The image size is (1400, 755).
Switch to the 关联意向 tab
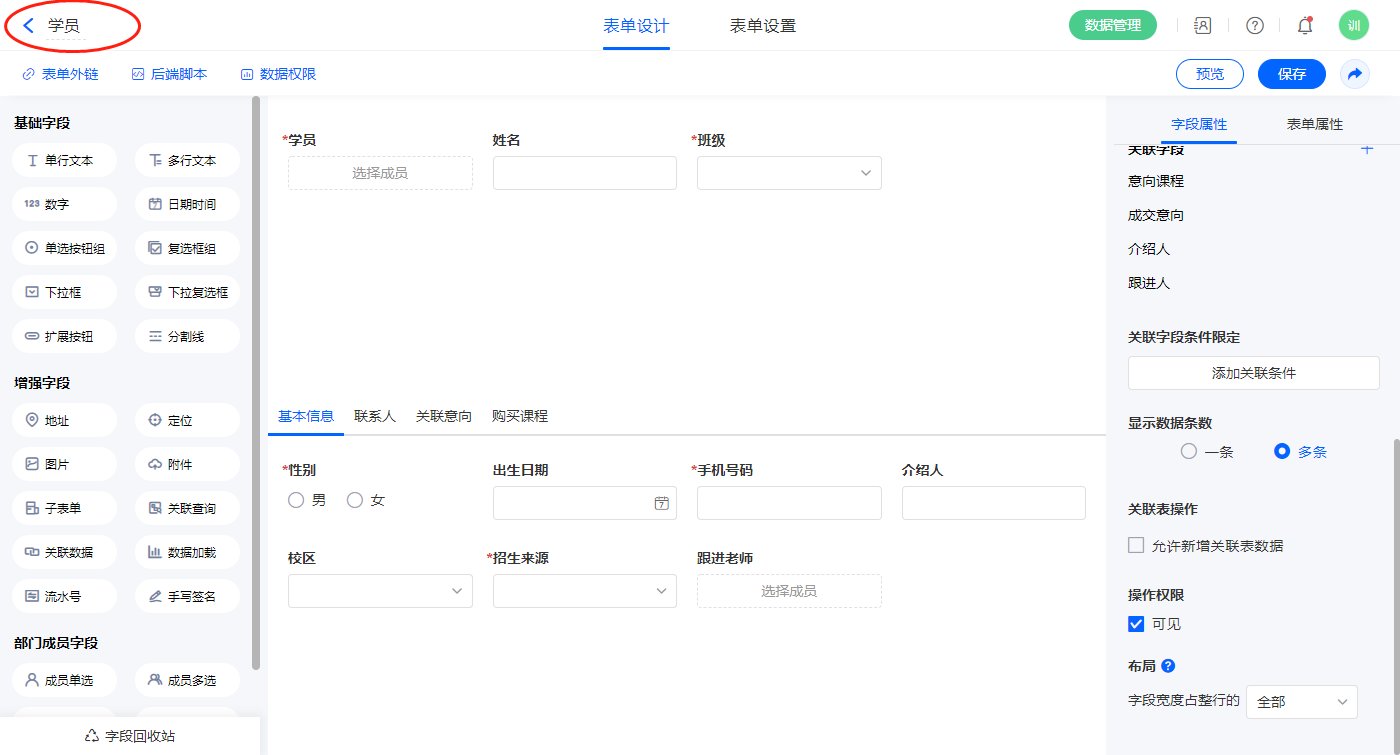click(444, 416)
